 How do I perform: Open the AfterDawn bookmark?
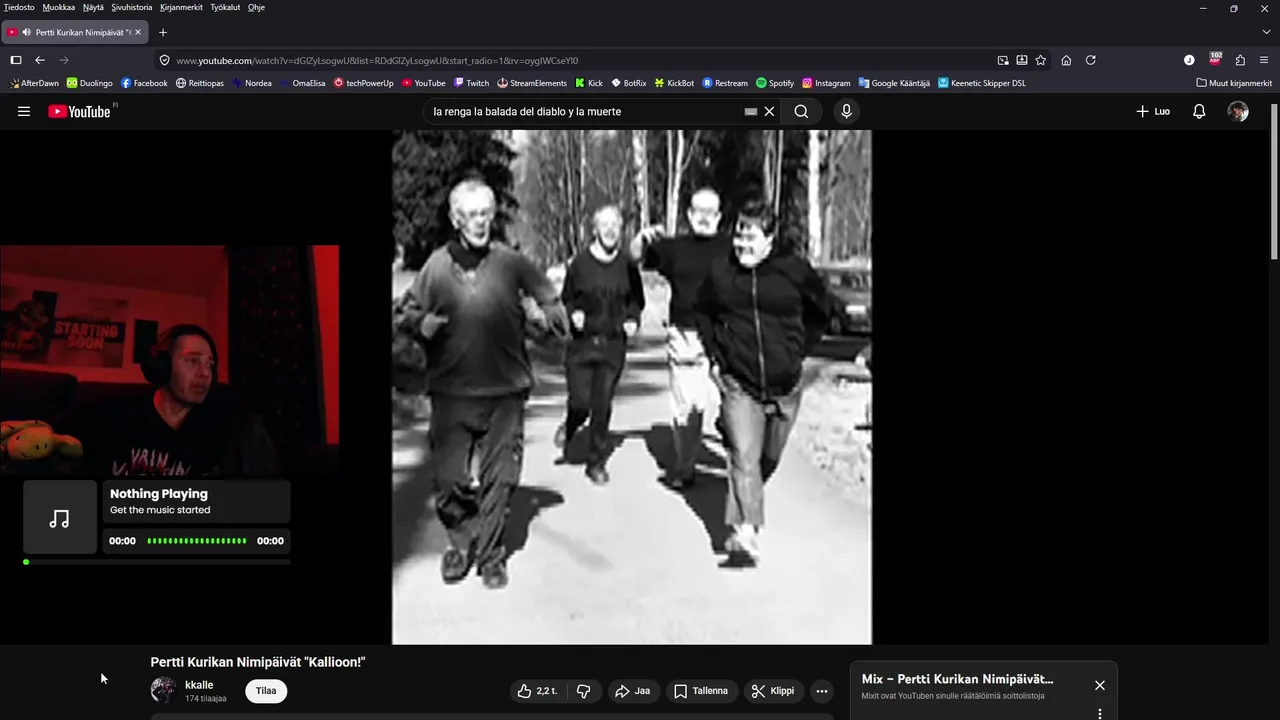(x=34, y=83)
